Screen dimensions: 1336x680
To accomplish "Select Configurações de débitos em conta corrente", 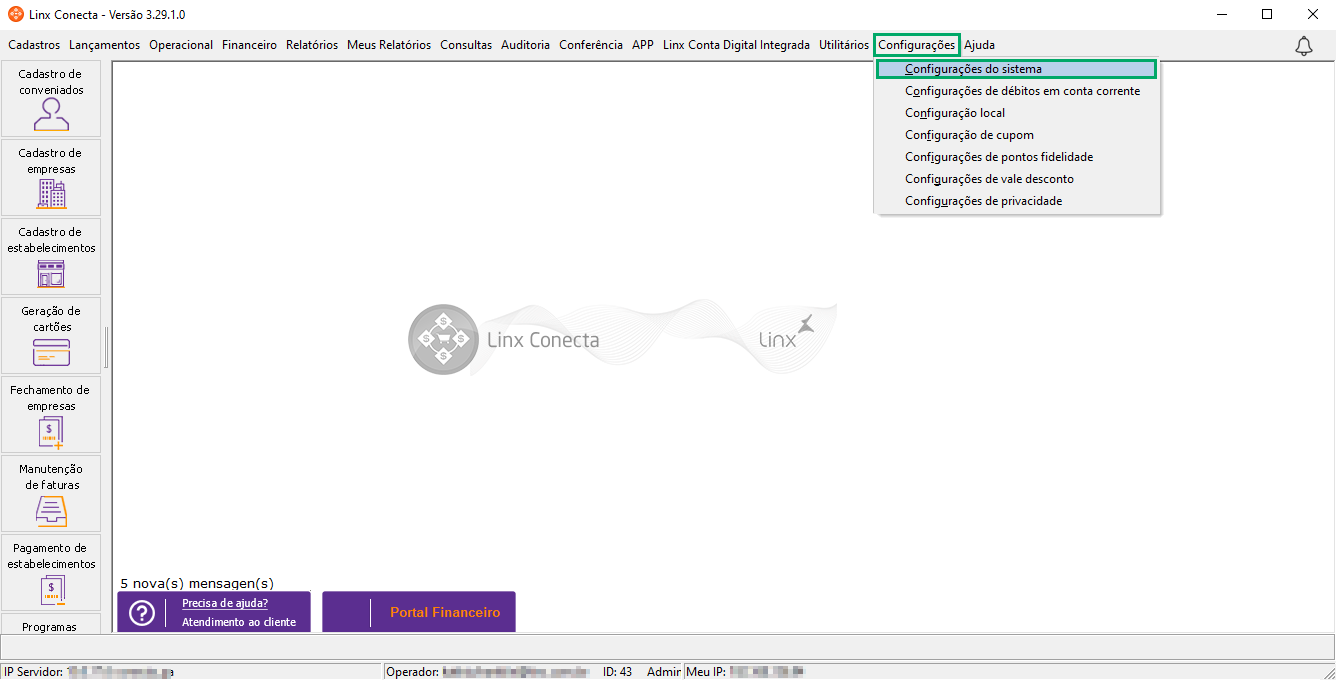I will [x=1017, y=91].
